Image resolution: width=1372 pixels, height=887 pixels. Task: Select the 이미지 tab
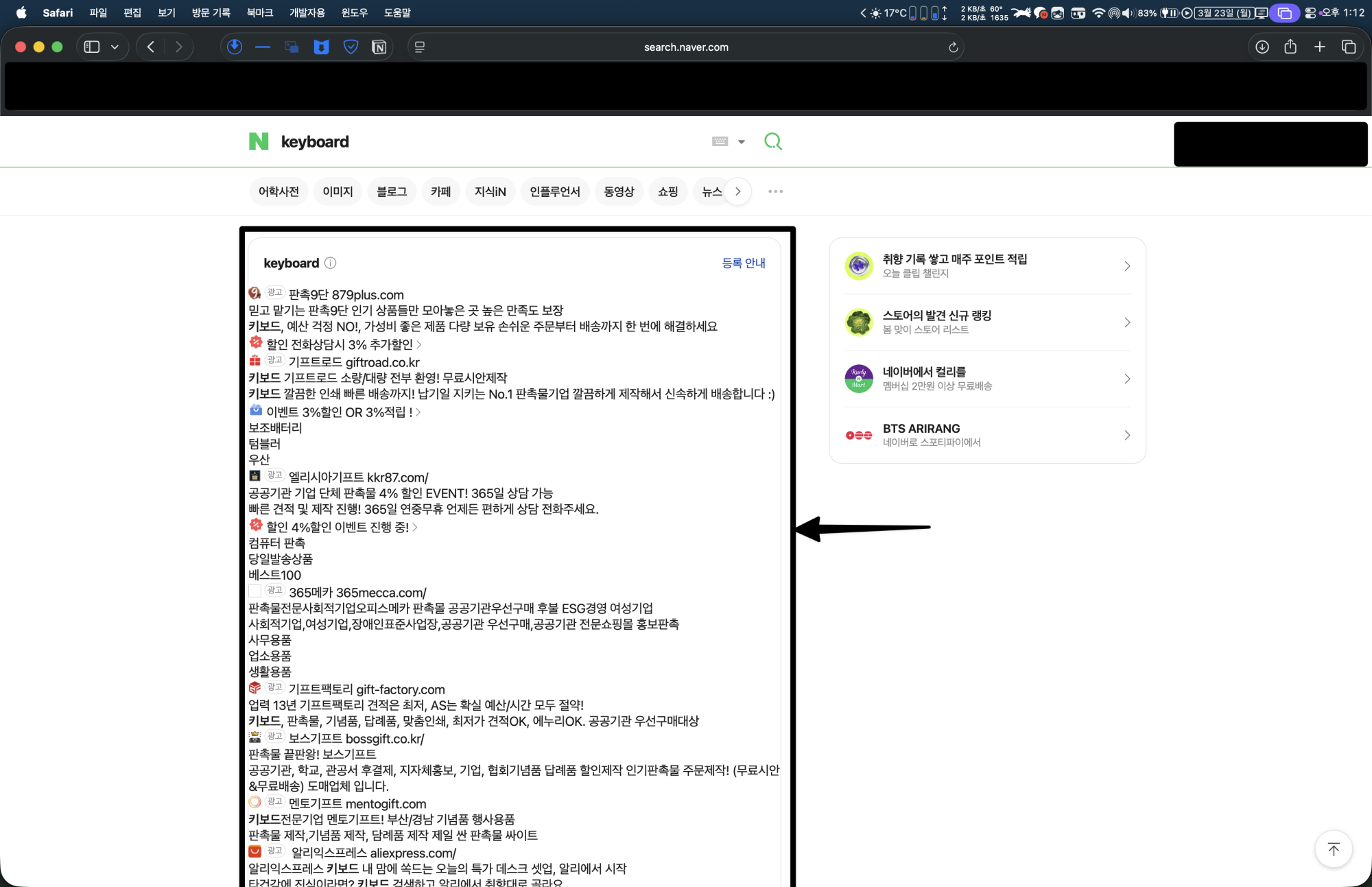tap(338, 191)
